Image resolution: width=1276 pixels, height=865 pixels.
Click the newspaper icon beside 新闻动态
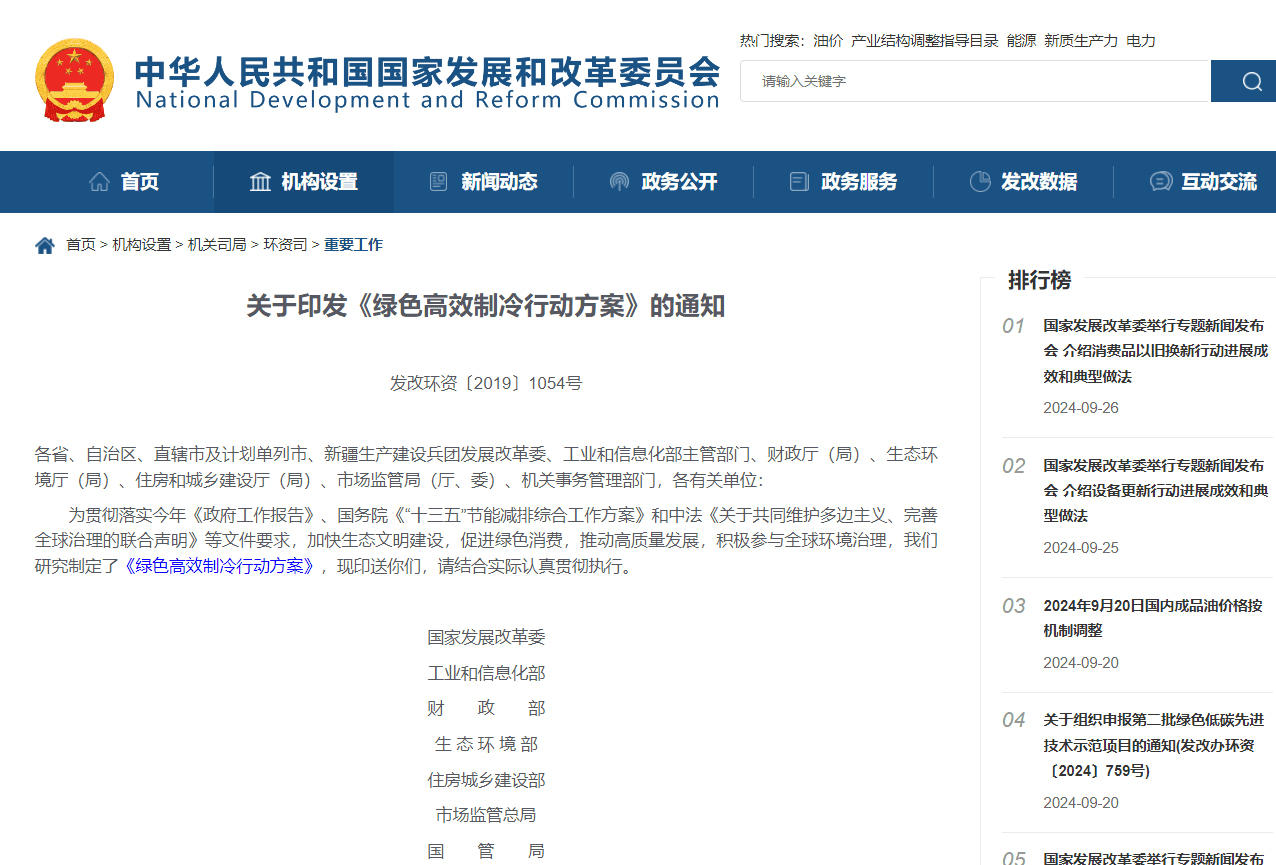(x=438, y=182)
